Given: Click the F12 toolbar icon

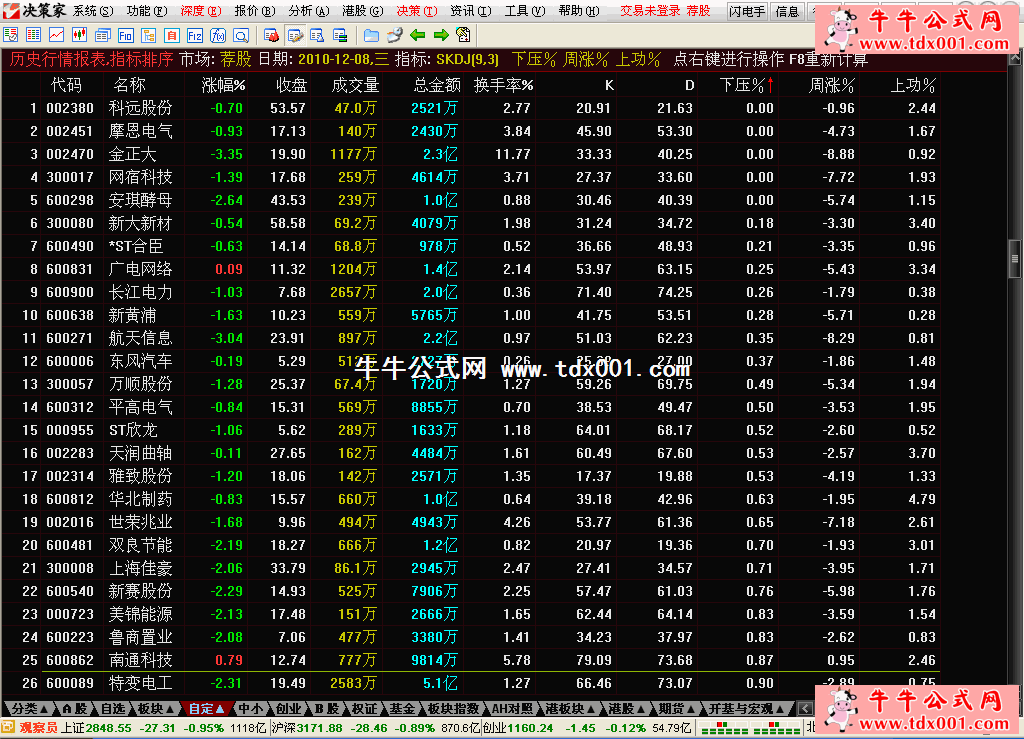Looking at the screenshot, I should click(195, 35).
